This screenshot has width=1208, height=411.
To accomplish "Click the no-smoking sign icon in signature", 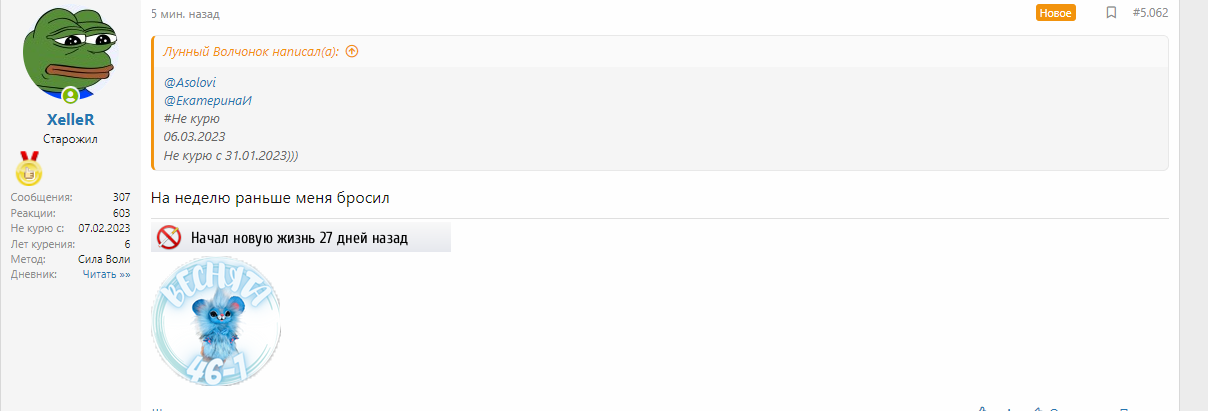I will pos(170,238).
